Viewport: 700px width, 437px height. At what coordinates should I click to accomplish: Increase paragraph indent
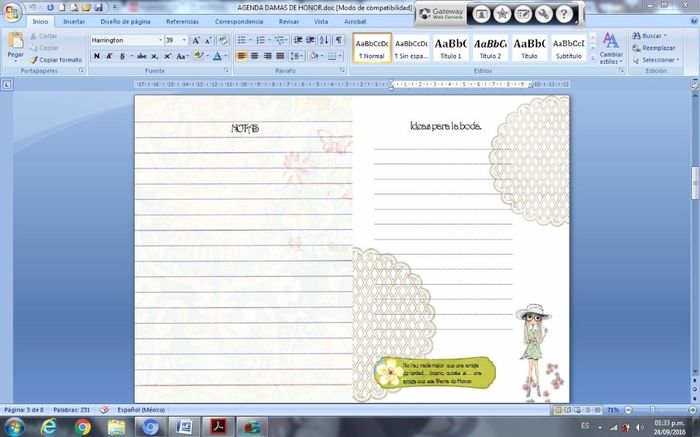[311, 41]
